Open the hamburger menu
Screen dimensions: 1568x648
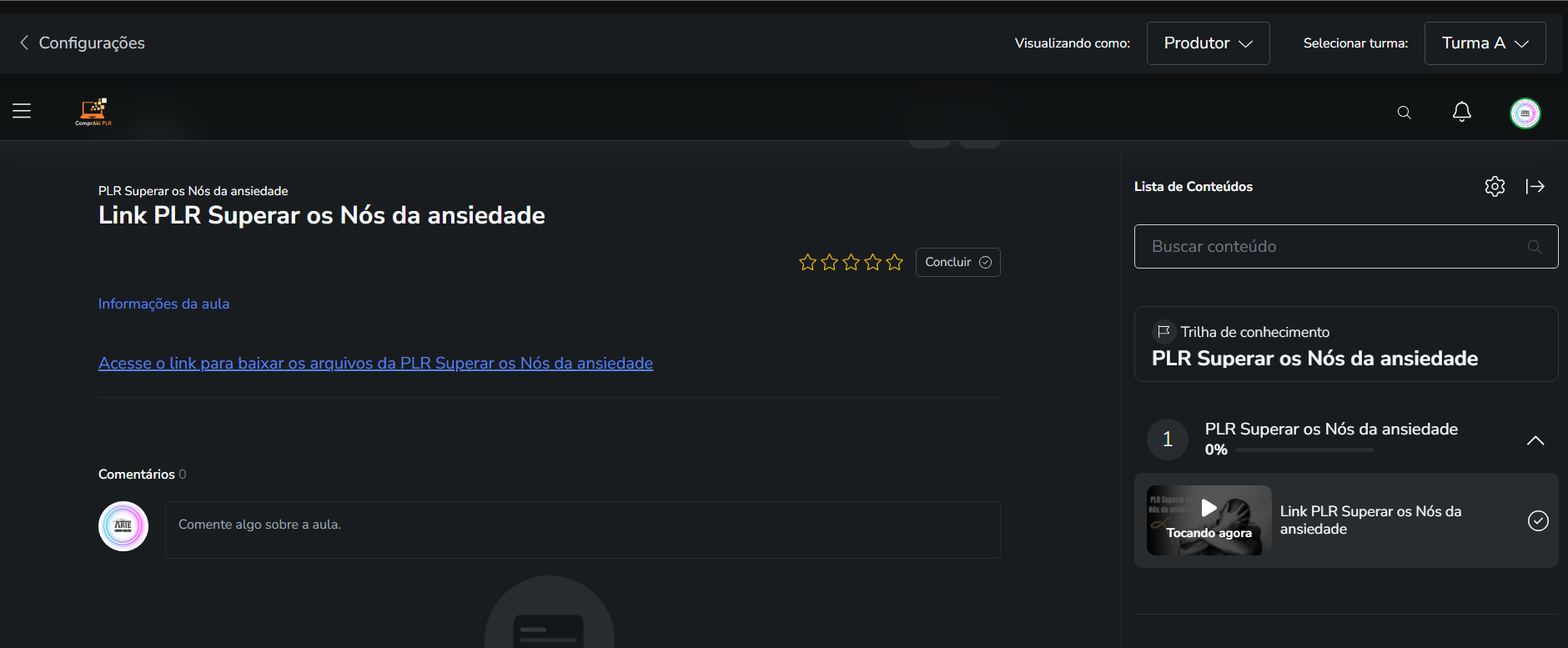(x=22, y=111)
